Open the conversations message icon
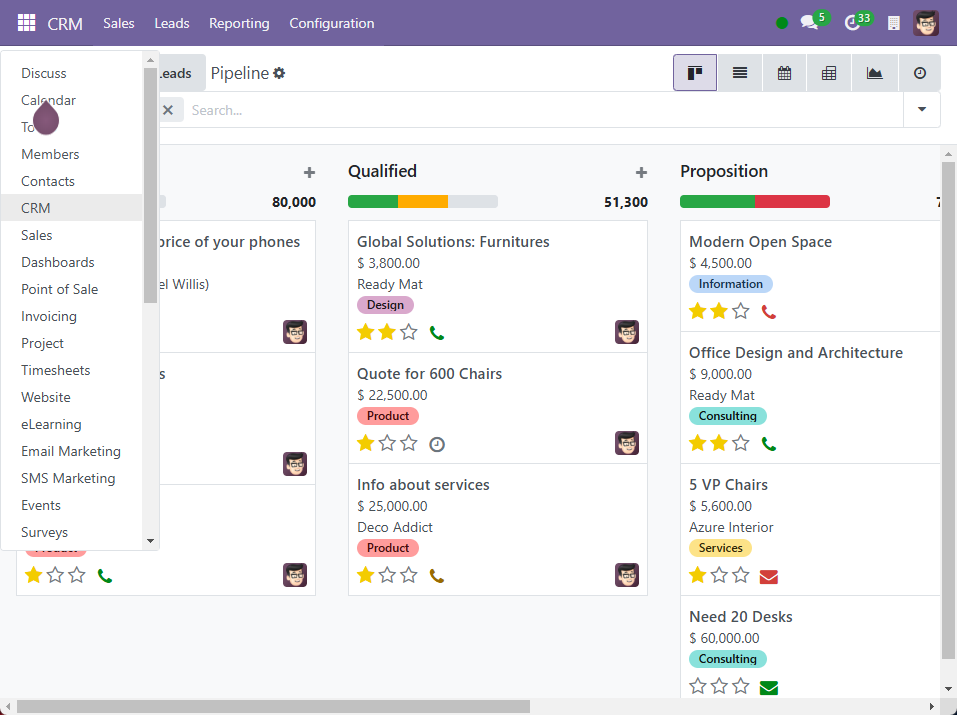The width and height of the screenshot is (957, 715). pos(809,23)
